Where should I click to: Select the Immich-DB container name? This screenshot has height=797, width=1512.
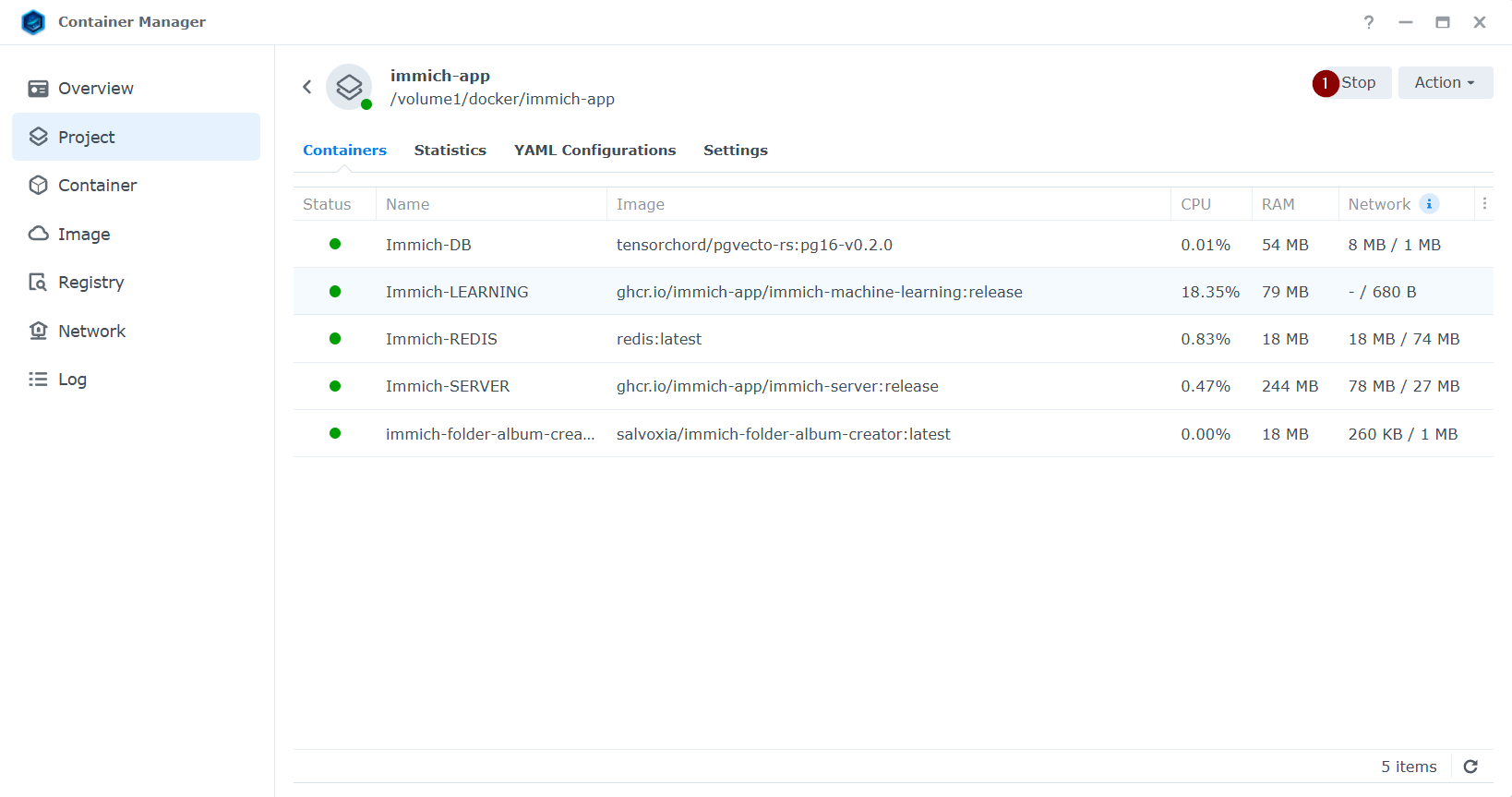point(428,245)
